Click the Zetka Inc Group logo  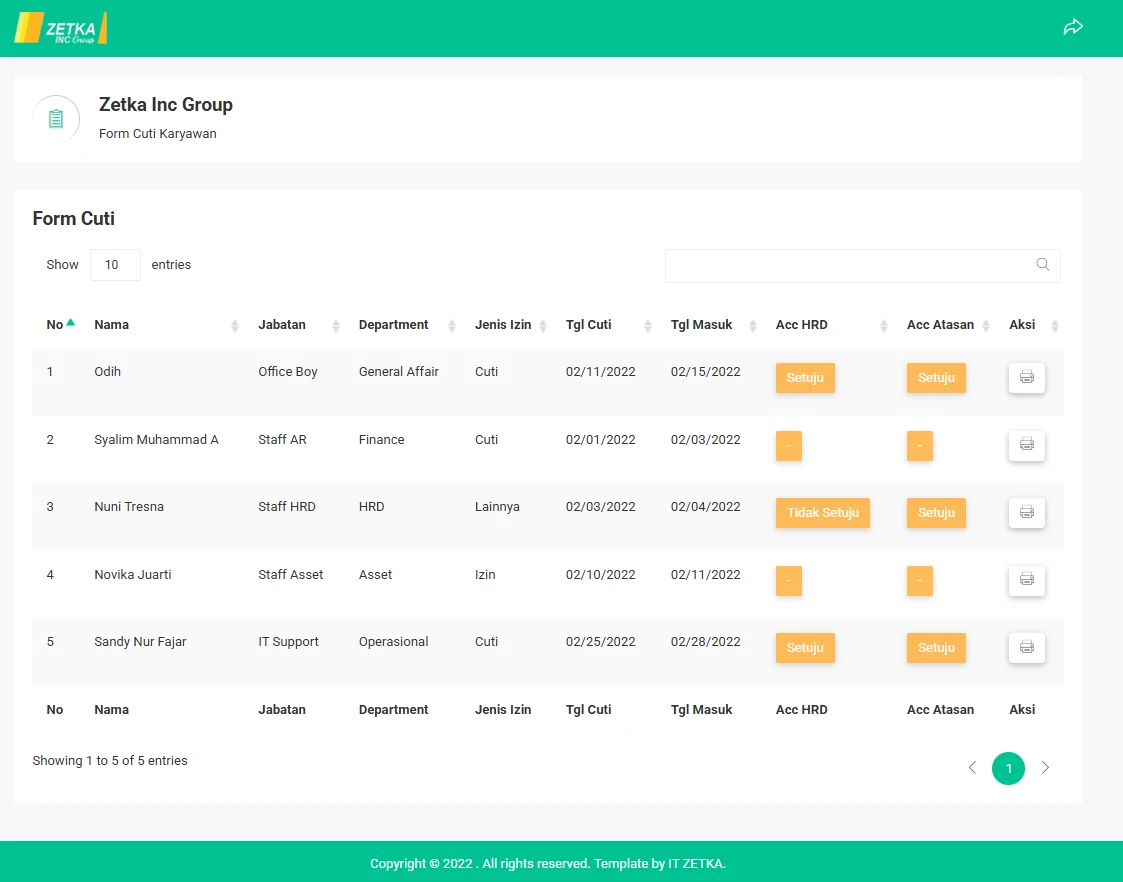(x=61, y=28)
